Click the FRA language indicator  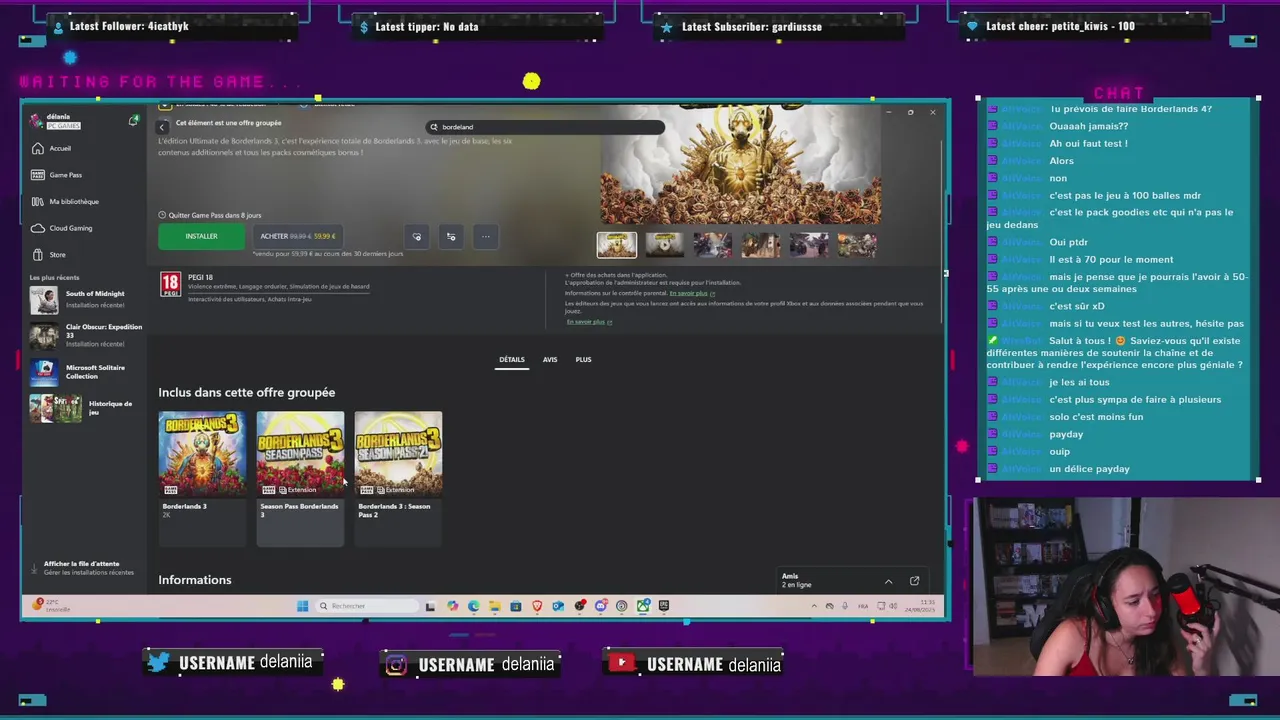863,606
